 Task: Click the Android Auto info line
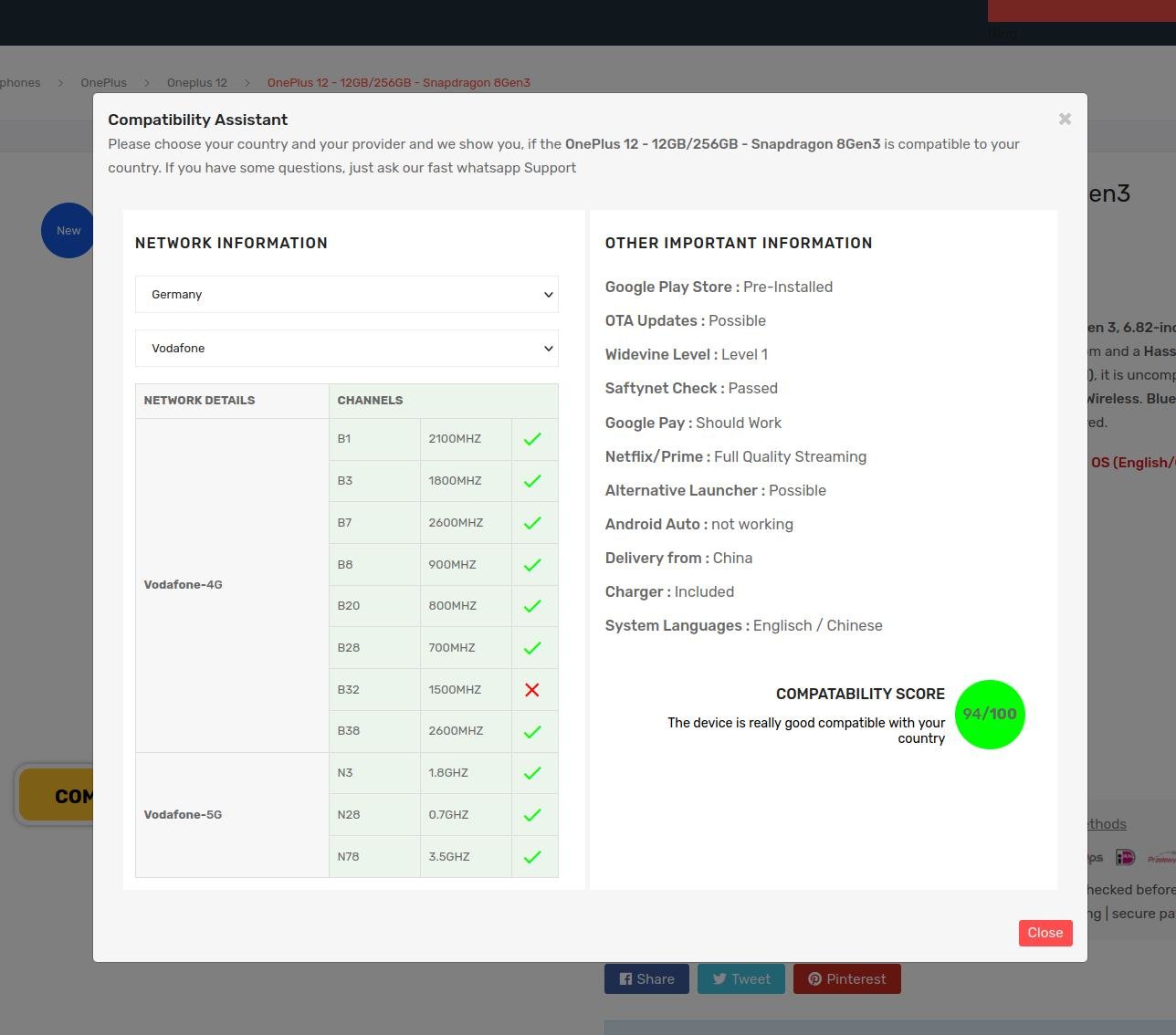coord(699,525)
